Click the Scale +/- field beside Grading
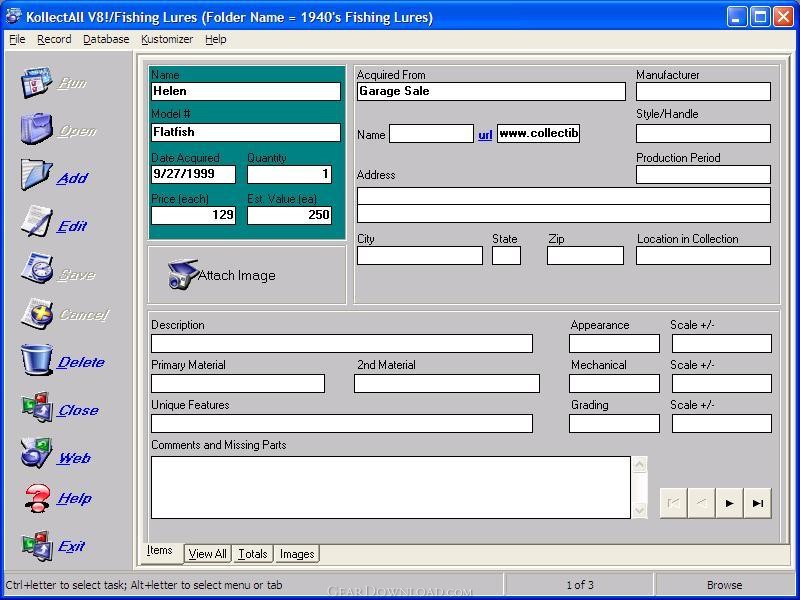Screen dimensions: 800x600 722,423
